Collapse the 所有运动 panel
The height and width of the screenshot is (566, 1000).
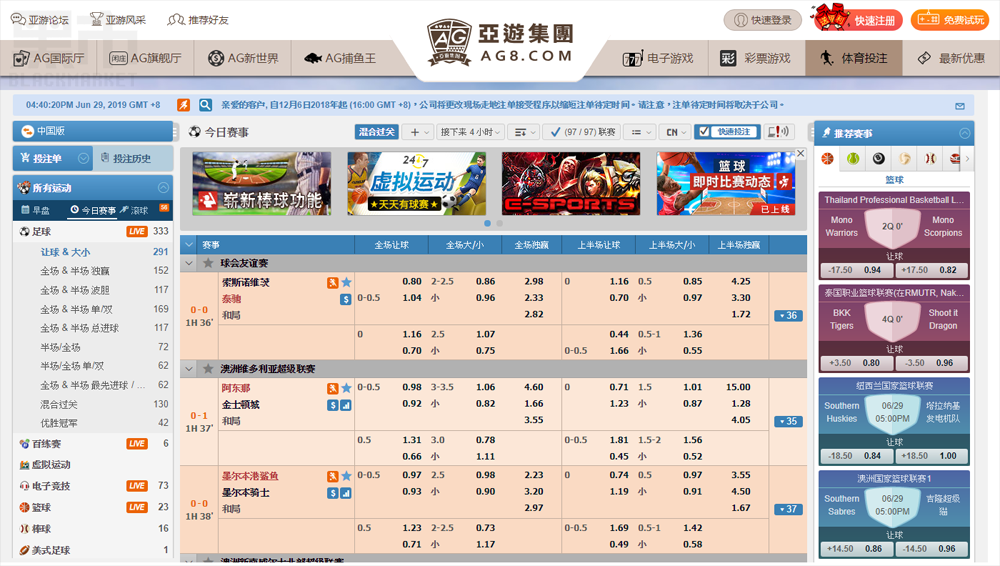[163, 188]
